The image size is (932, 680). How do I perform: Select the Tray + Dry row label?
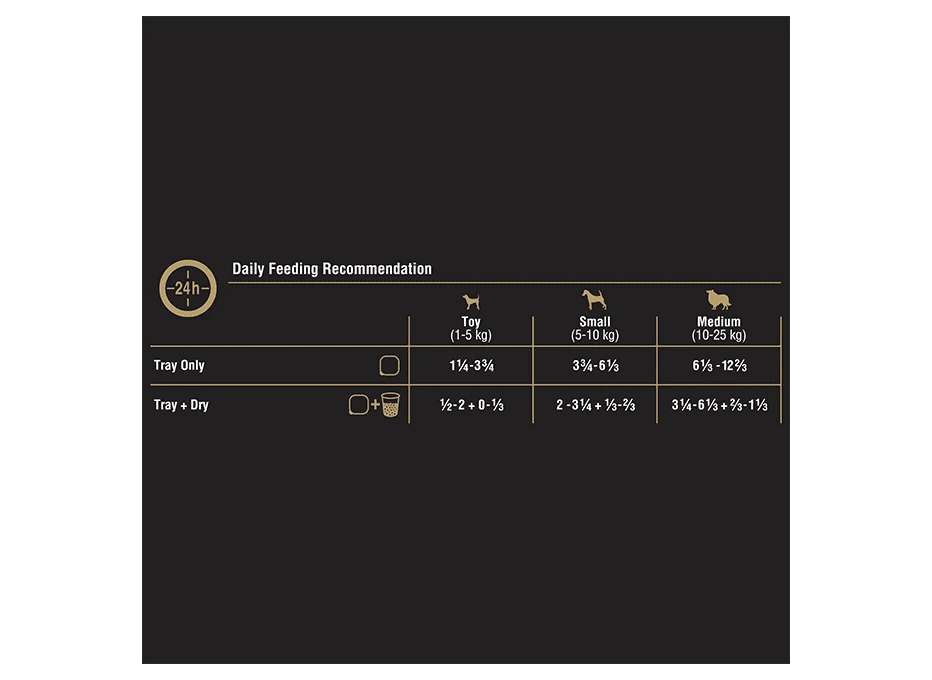tap(181, 405)
